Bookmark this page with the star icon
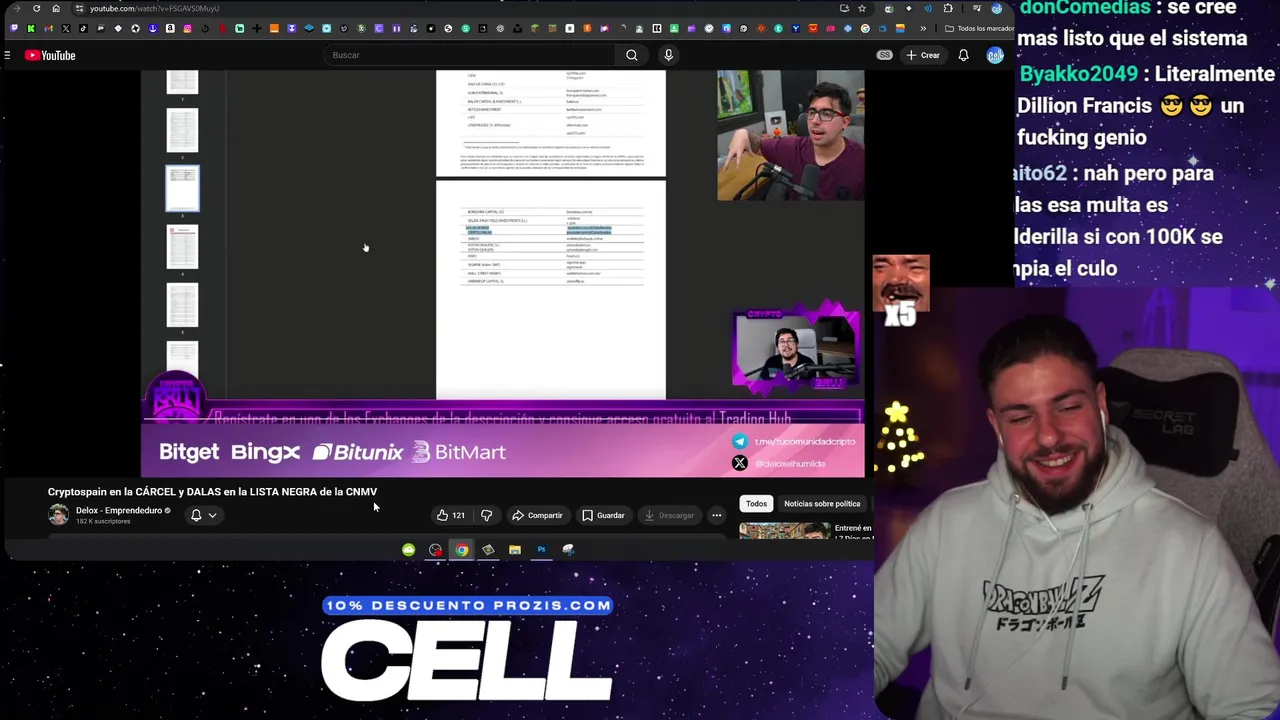 point(862,8)
